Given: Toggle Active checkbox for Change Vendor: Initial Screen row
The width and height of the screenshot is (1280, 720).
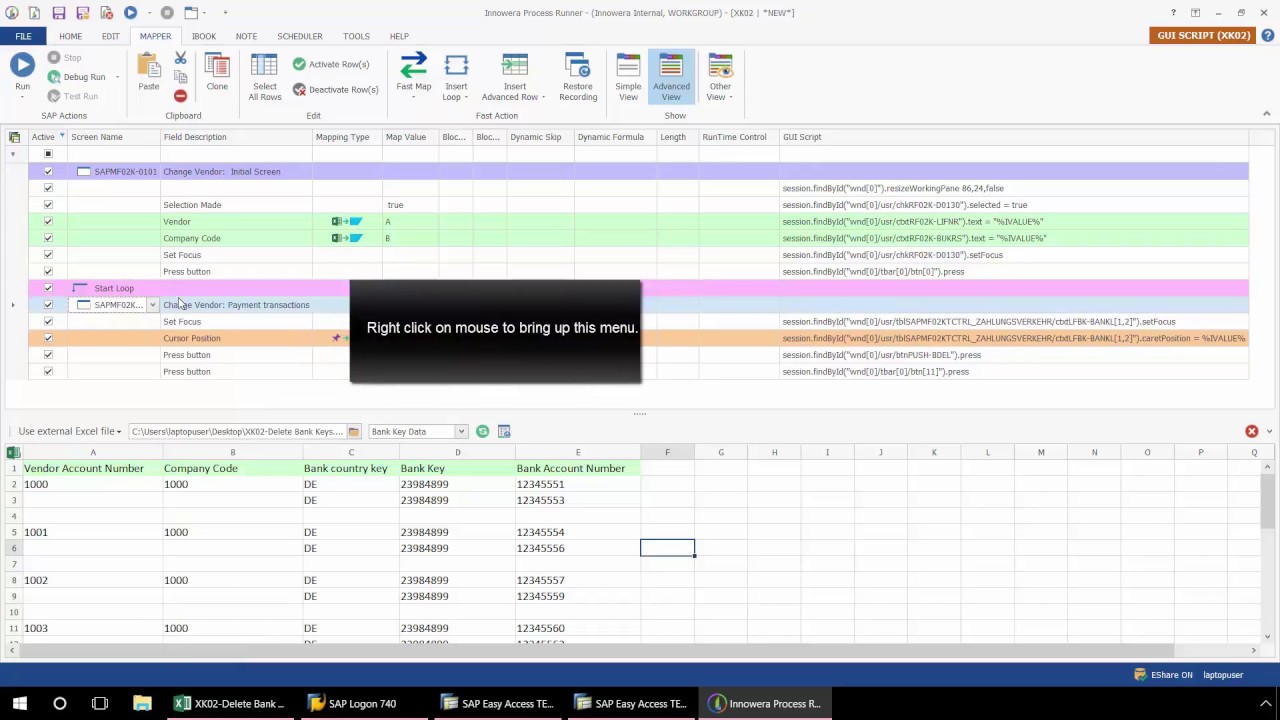Looking at the screenshot, I should click(x=48, y=172).
